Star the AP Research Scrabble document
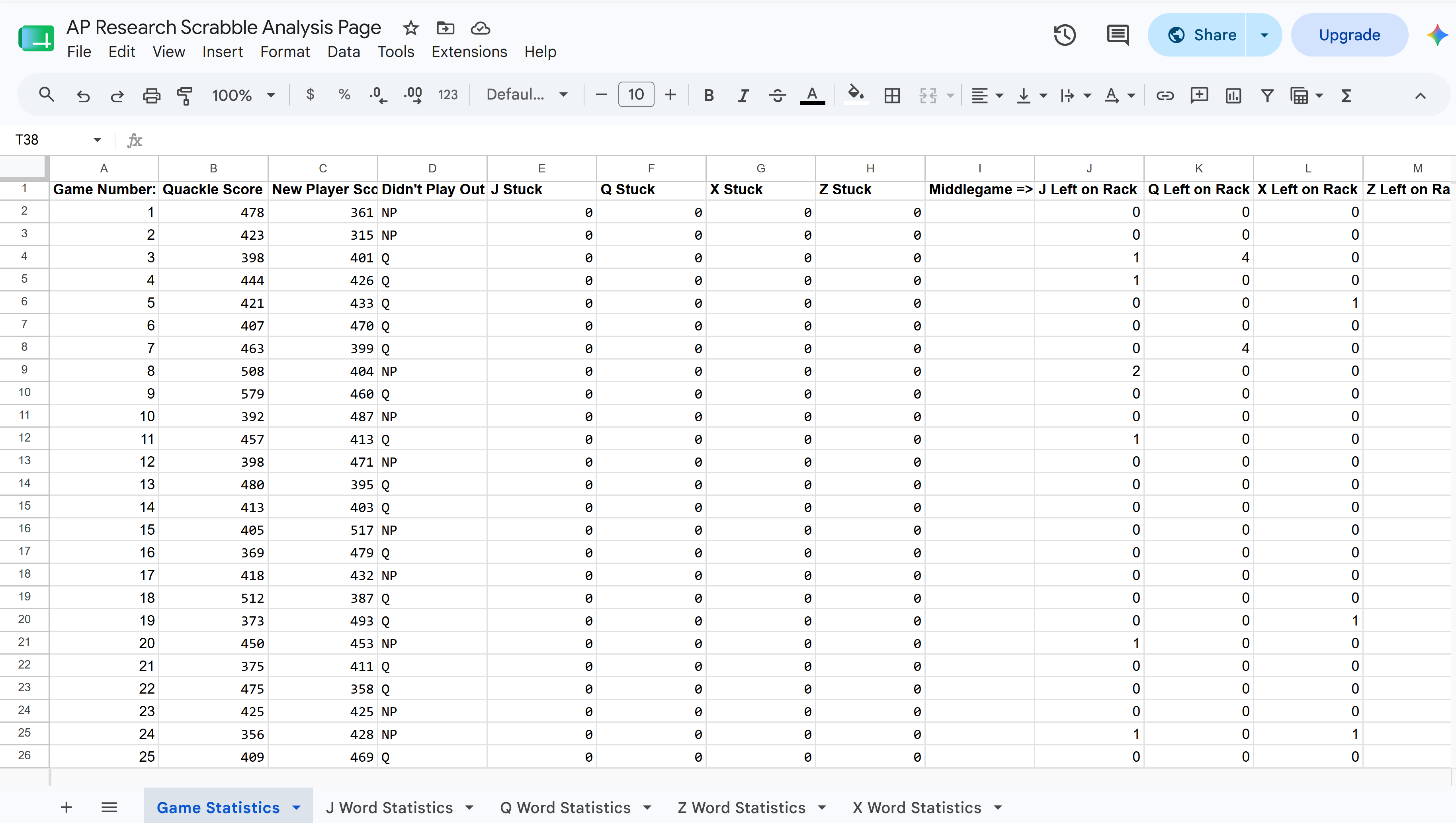This screenshot has height=823, width=1456. click(x=411, y=28)
